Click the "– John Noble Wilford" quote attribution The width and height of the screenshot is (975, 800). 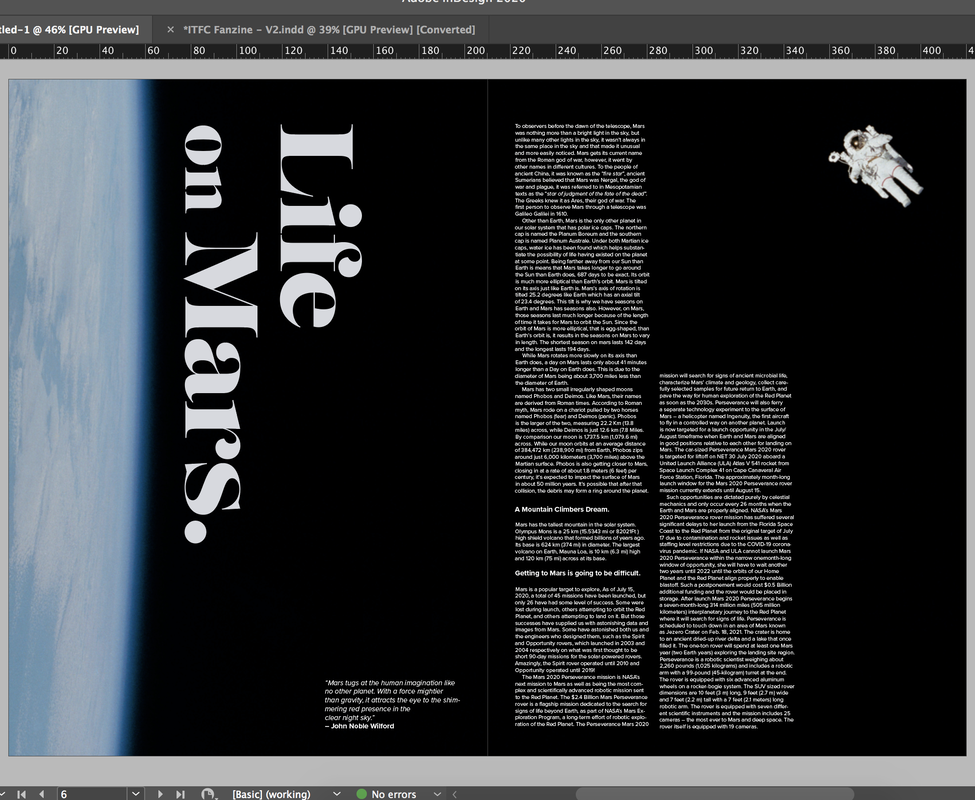tap(359, 726)
